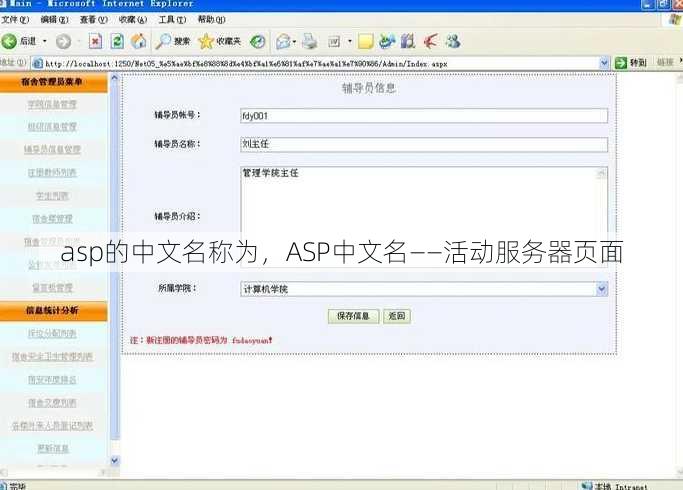Click the toolbar icon left of red bird
Viewport: 683px width, 490px height.
tap(408, 41)
